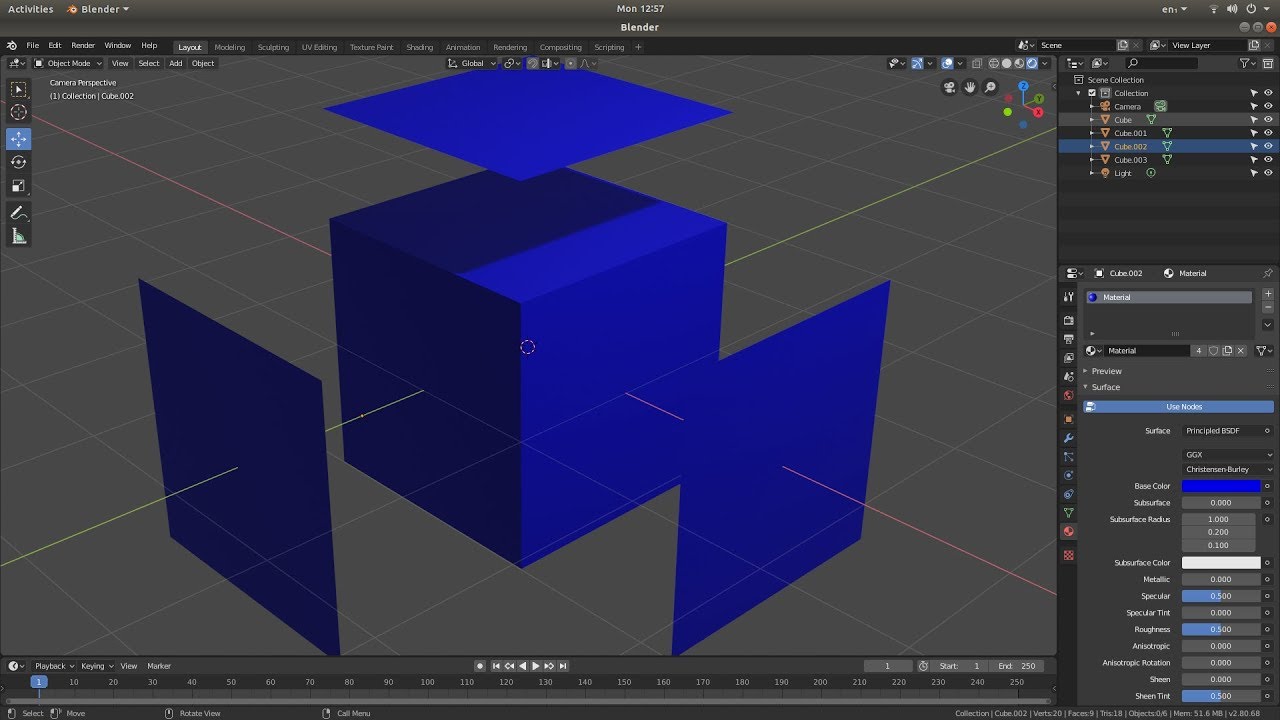The width and height of the screenshot is (1280, 720).
Task: Hide Cube.002 using its eye icon
Action: pyautogui.click(x=1268, y=146)
